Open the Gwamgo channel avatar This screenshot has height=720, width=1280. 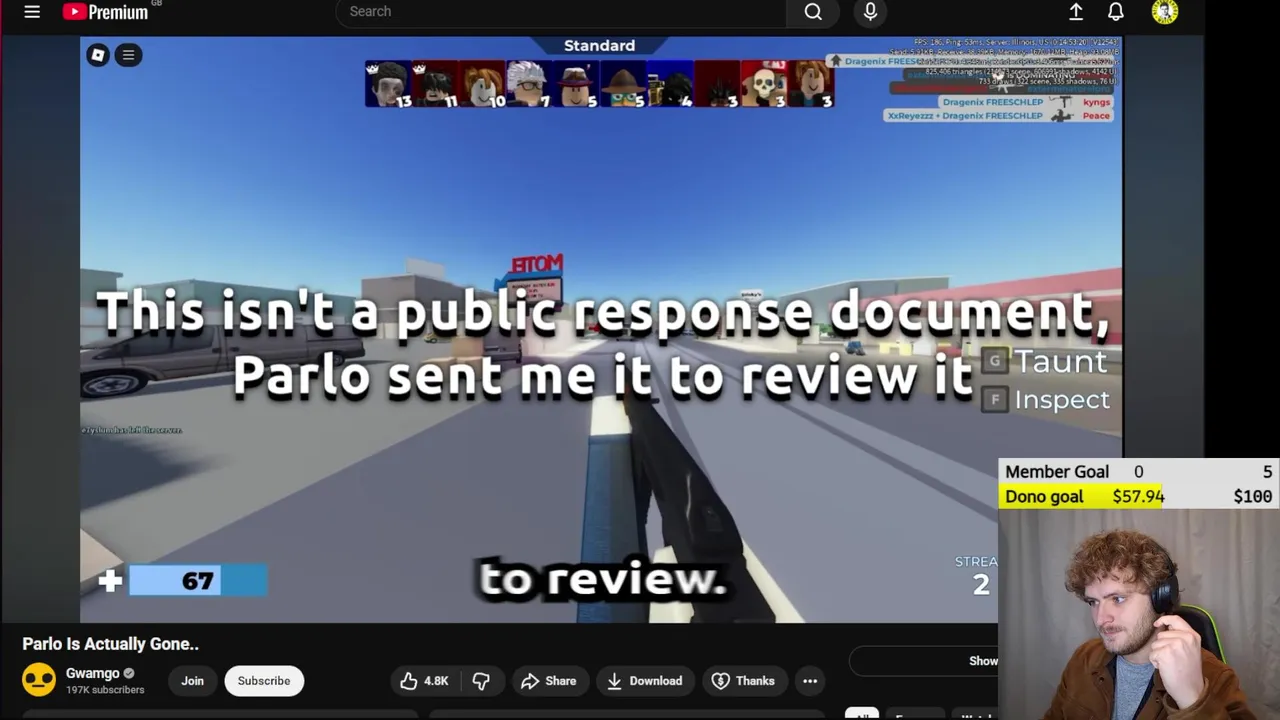click(x=39, y=680)
